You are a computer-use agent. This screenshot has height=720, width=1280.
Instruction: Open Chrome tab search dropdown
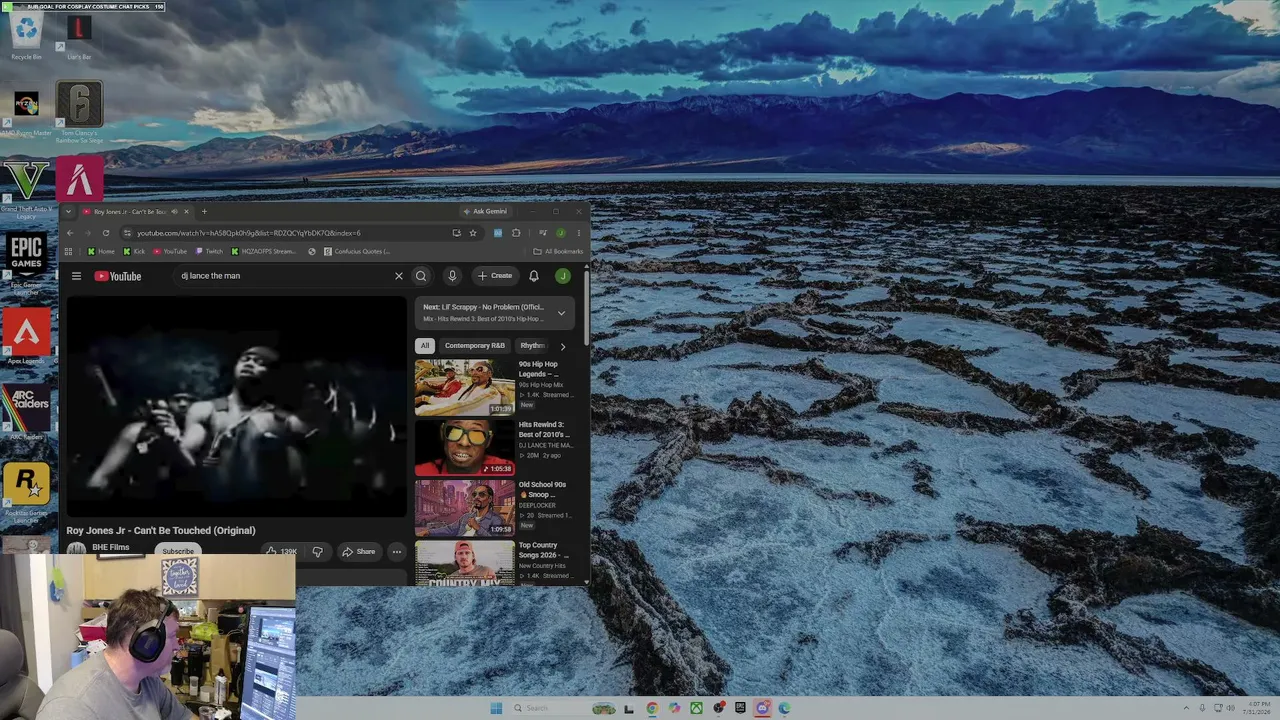coord(68,212)
